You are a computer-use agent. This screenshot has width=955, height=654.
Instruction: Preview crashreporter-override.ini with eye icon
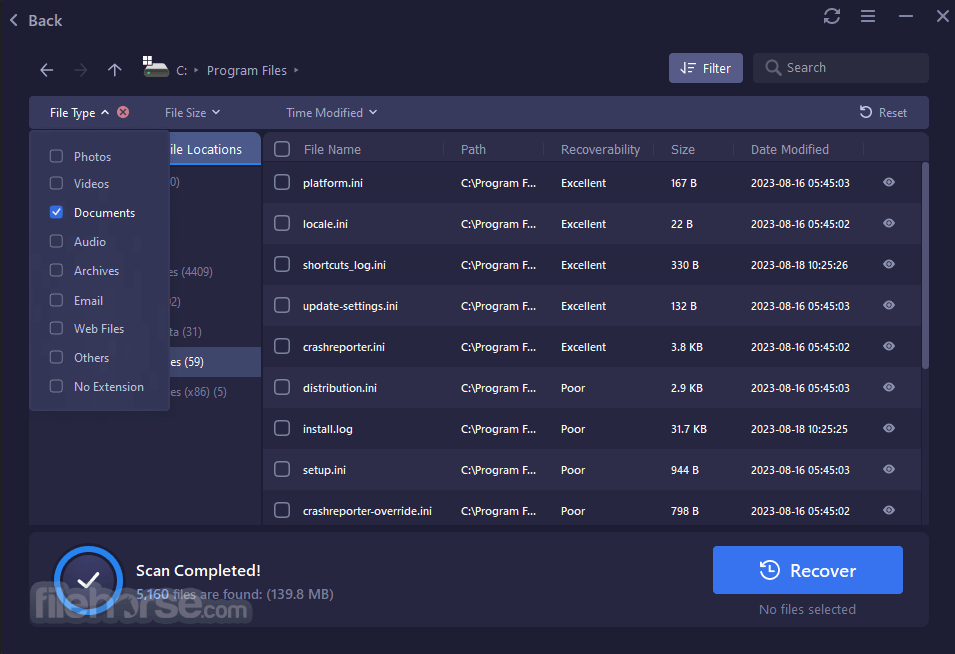pos(889,510)
